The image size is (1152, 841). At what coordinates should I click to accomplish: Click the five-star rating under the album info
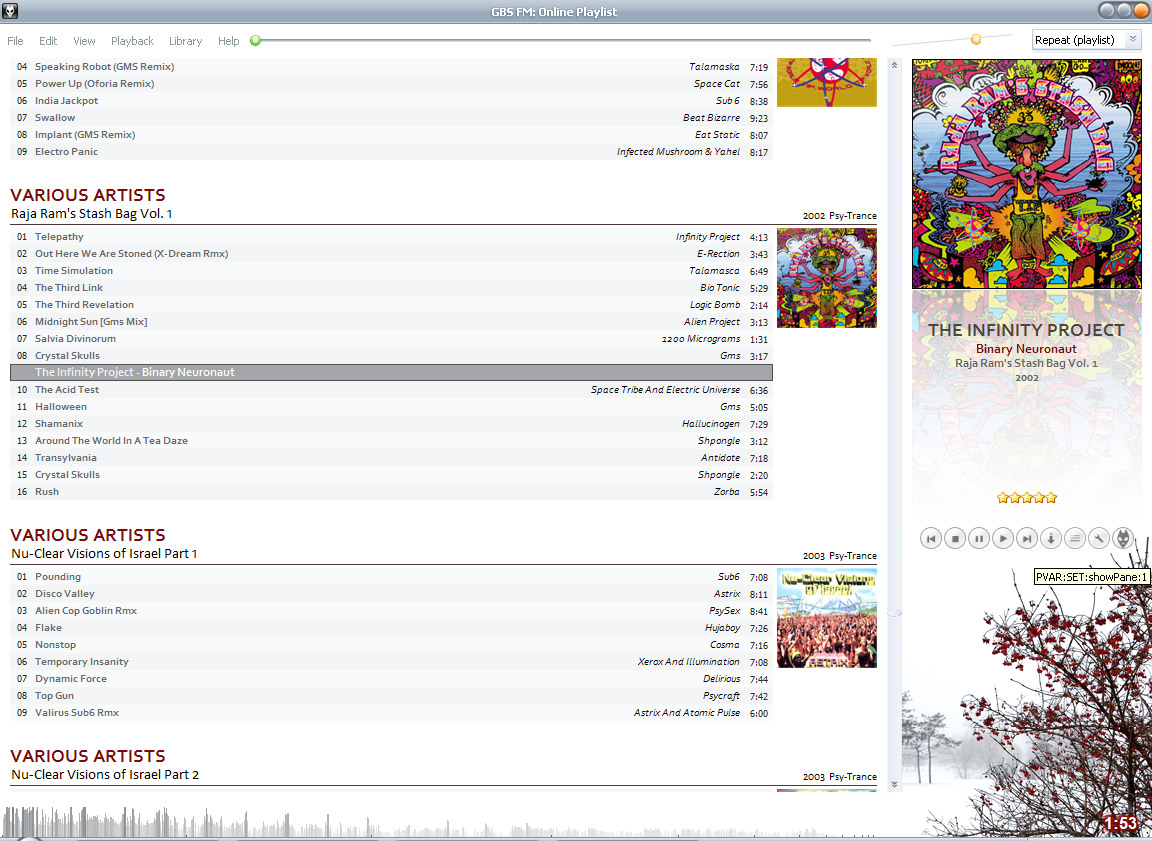coord(1026,498)
